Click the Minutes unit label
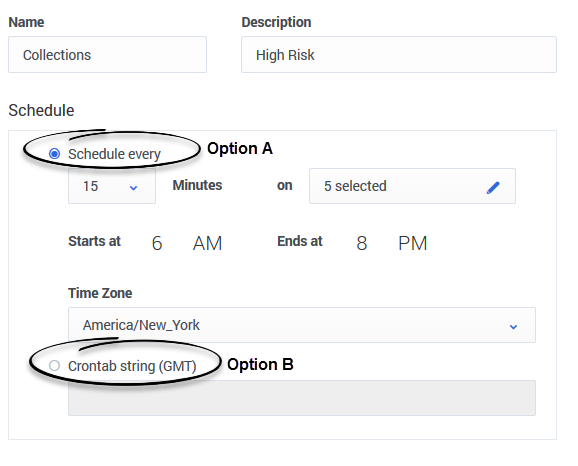 (x=197, y=185)
